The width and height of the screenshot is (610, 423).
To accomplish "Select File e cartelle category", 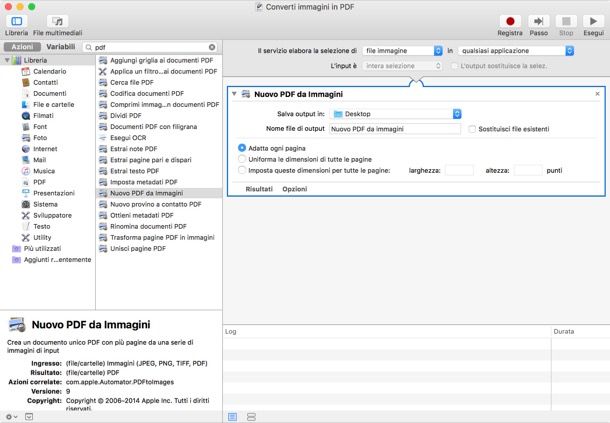I will [53, 105].
